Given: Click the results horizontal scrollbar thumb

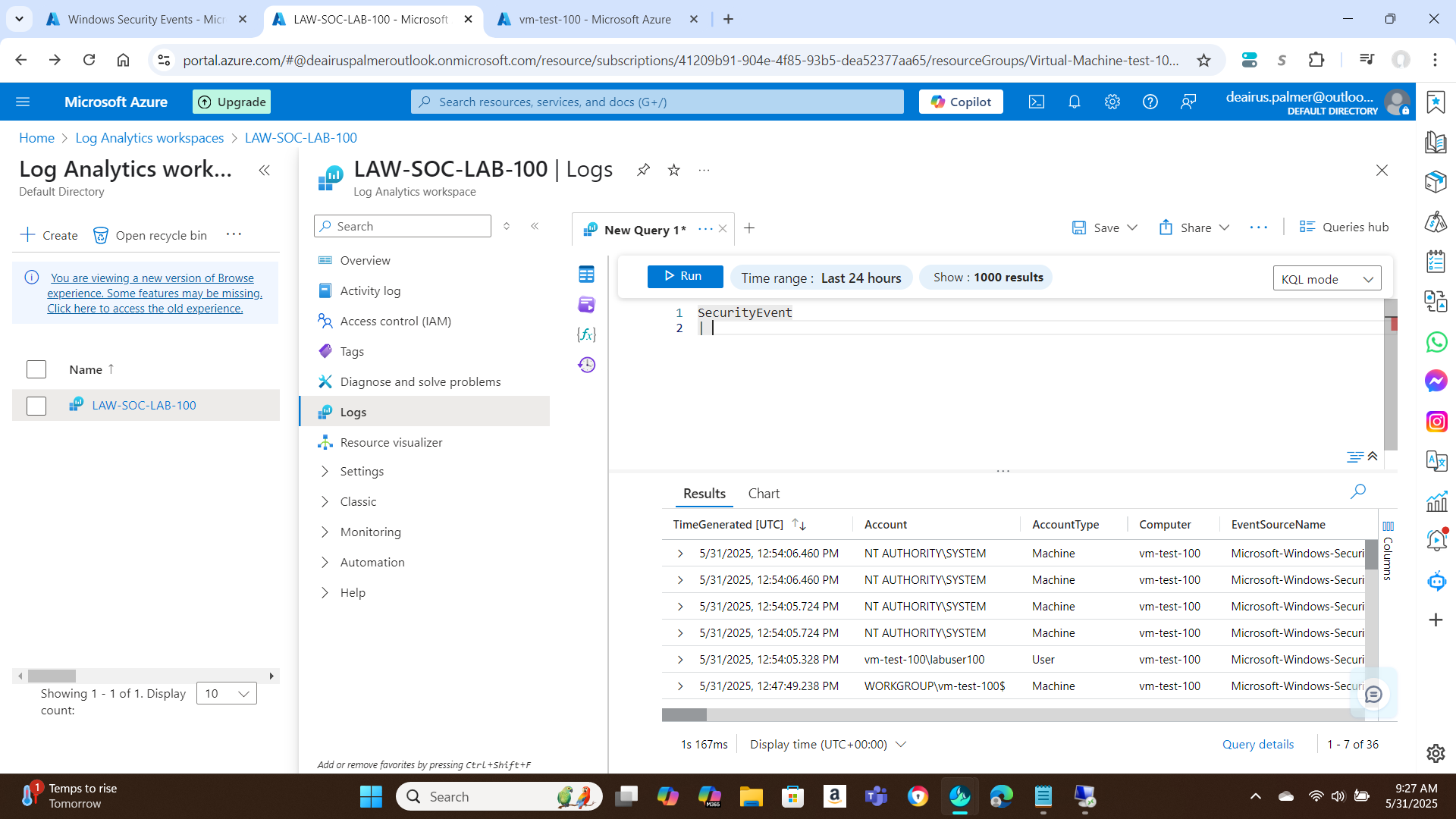Looking at the screenshot, I should [684, 715].
